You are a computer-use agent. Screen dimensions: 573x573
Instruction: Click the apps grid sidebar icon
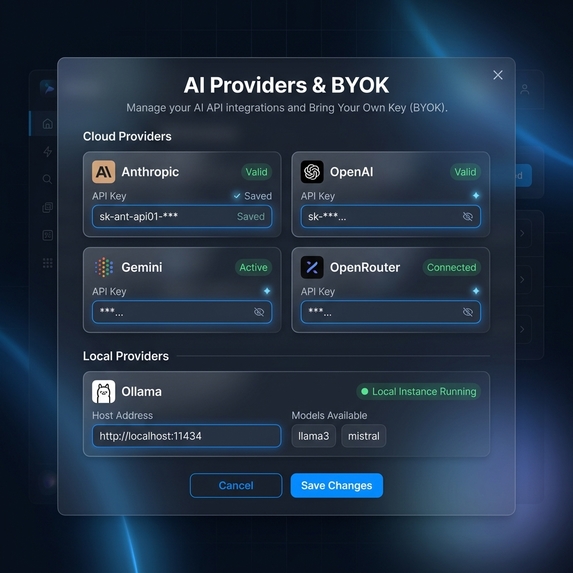48,263
